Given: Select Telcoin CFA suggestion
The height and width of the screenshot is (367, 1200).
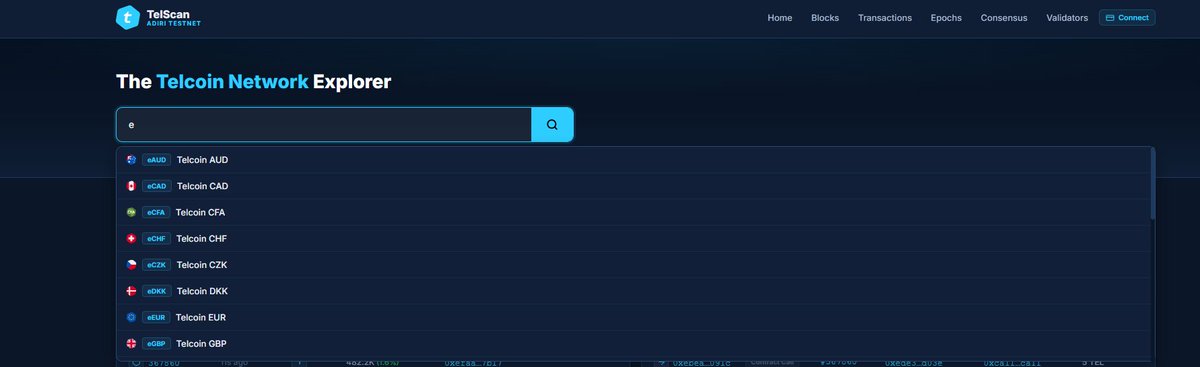Looking at the screenshot, I should click(x=634, y=212).
